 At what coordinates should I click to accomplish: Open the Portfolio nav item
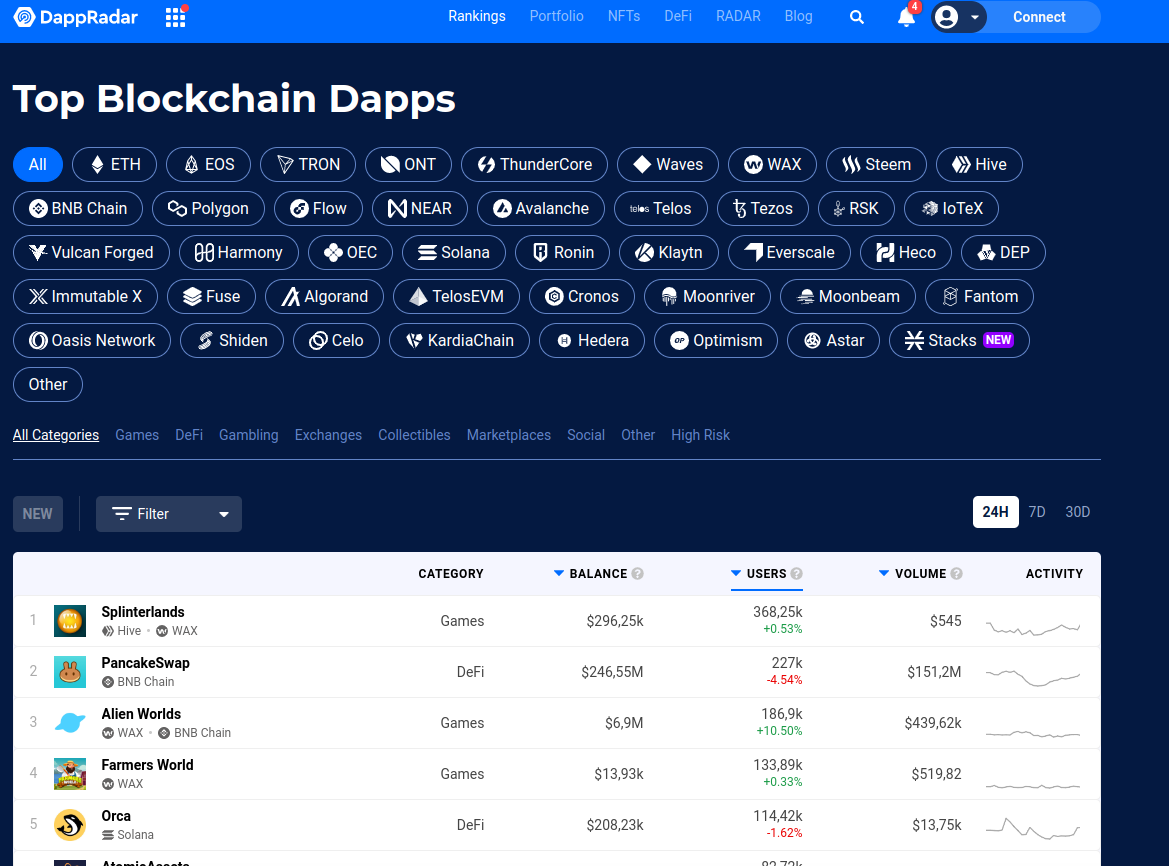557,16
